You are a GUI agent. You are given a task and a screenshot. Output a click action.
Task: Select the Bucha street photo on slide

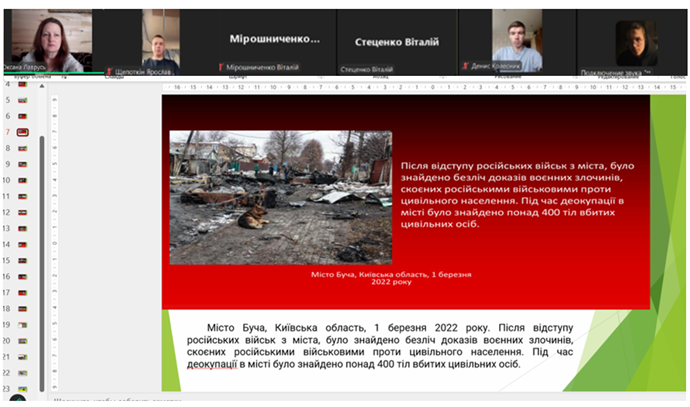tap(280, 197)
